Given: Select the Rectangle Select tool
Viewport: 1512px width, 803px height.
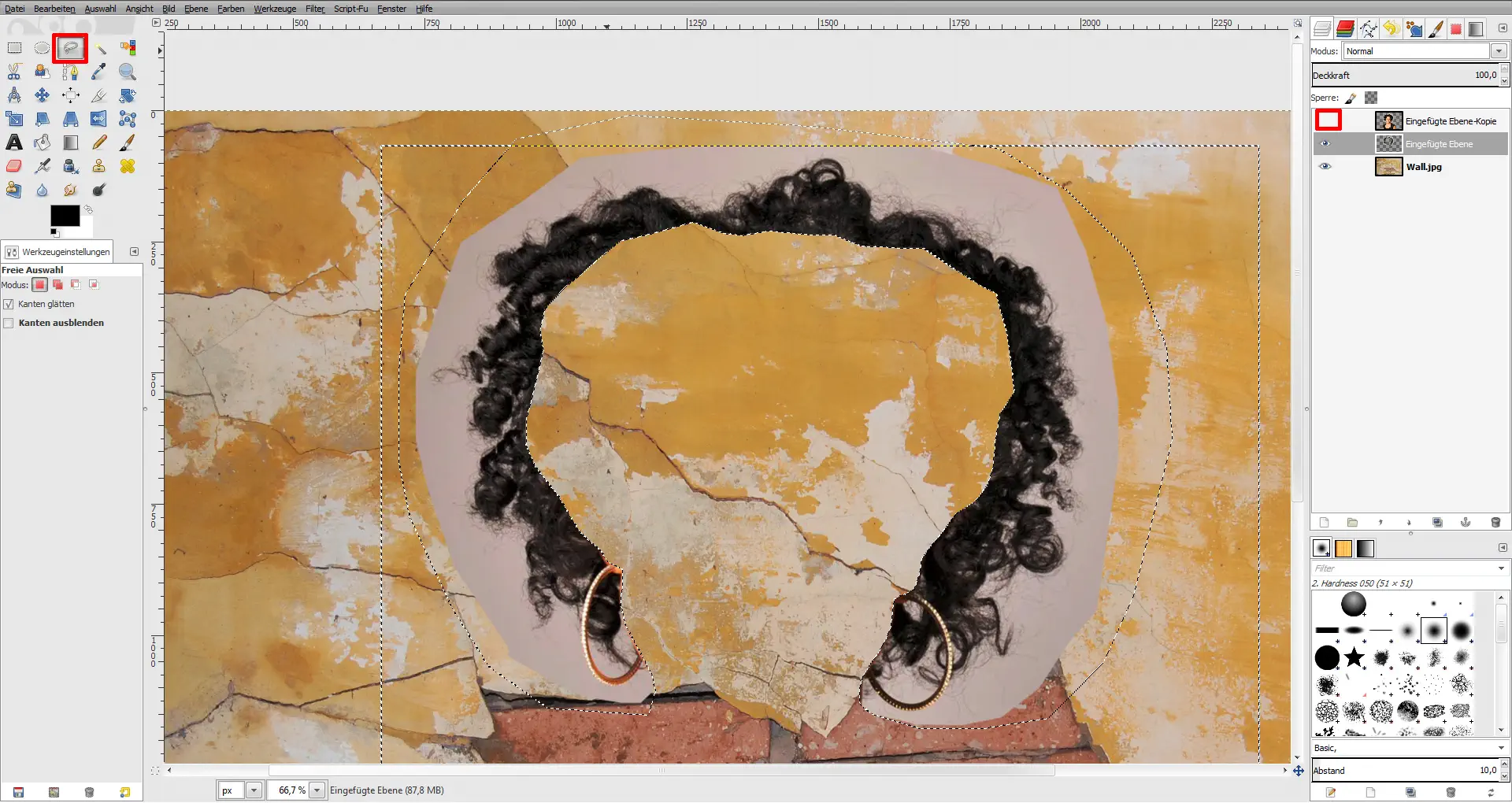Looking at the screenshot, I should click(x=14, y=48).
